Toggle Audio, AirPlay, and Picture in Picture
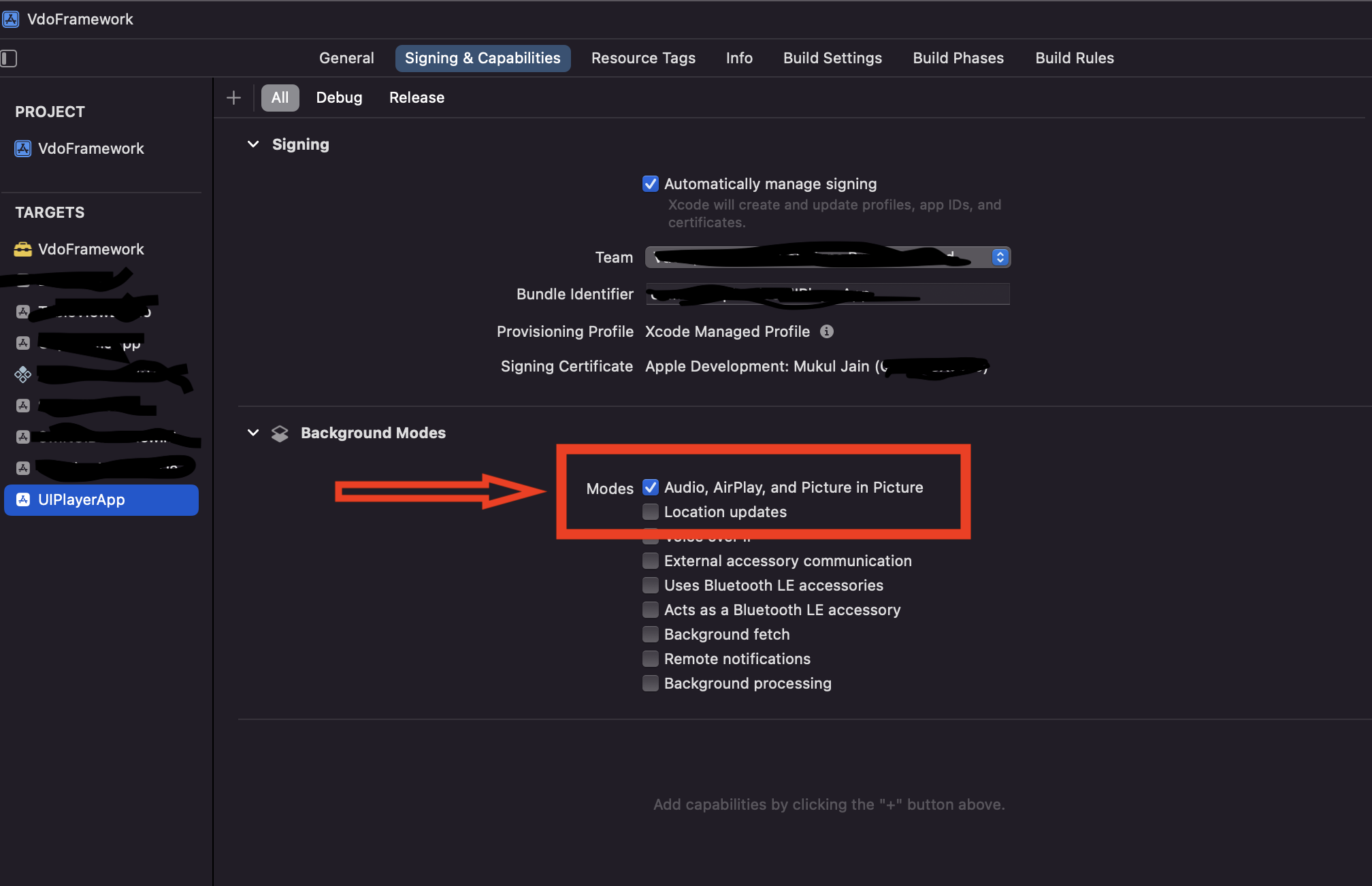Viewport: 1372px width, 886px height. pos(651,487)
